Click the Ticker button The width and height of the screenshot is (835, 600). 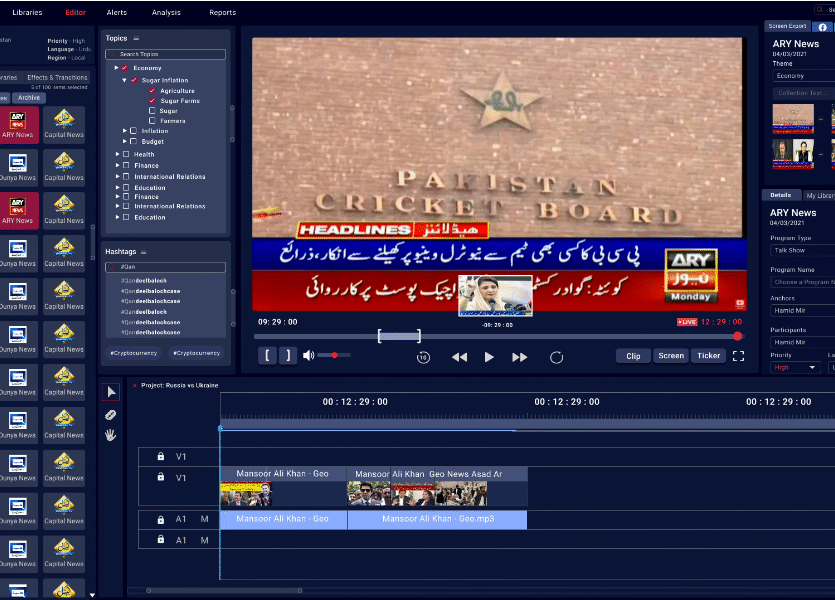(709, 356)
